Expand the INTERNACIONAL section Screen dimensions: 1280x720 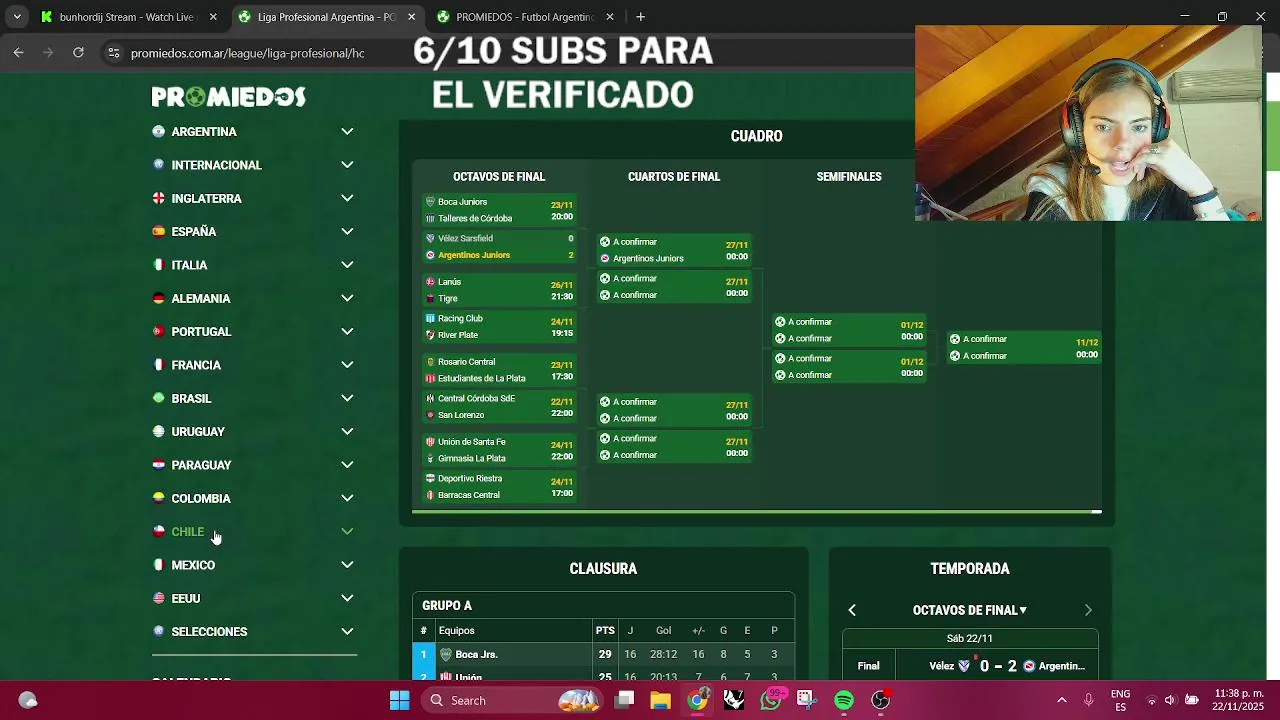347,165
